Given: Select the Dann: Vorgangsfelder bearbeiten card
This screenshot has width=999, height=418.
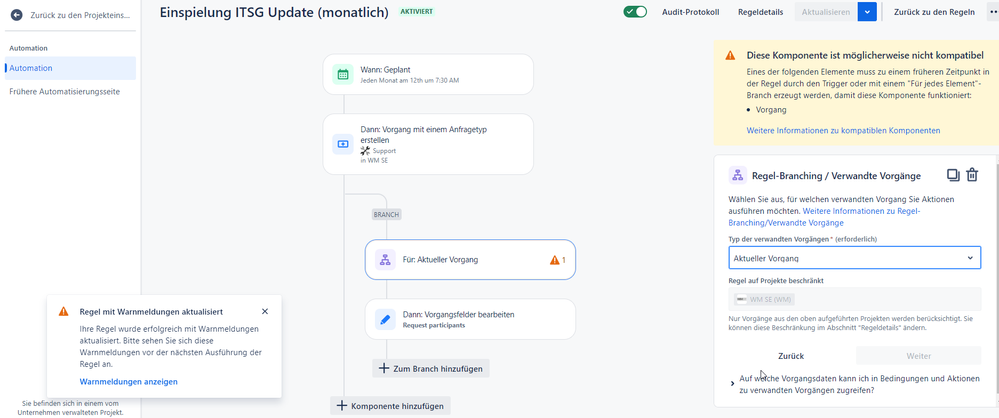Looking at the screenshot, I should [470, 319].
